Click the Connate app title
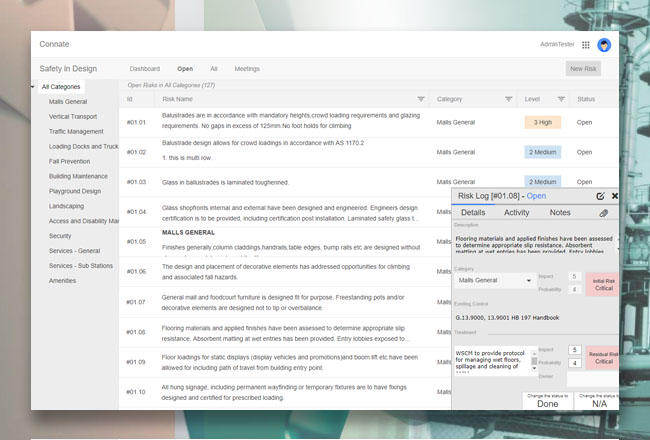Screen dimensions: 650x440 point(54,44)
